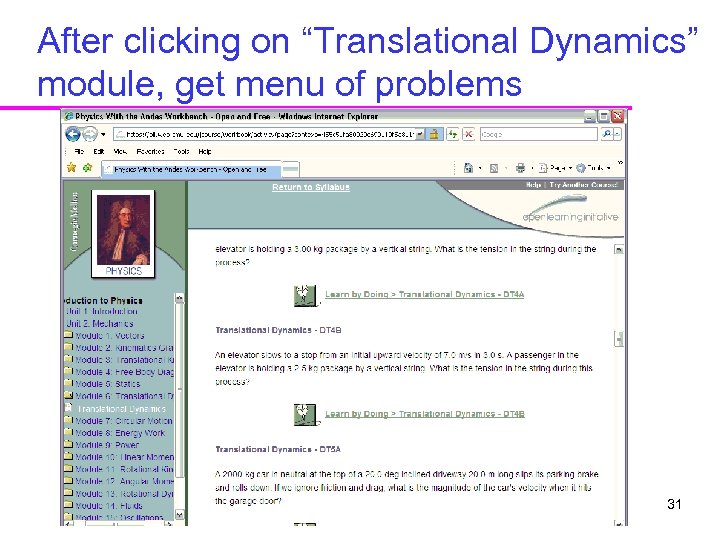Open recent pages dropdown beside Forward button
The width and height of the screenshot is (720, 540).
click(x=103, y=135)
